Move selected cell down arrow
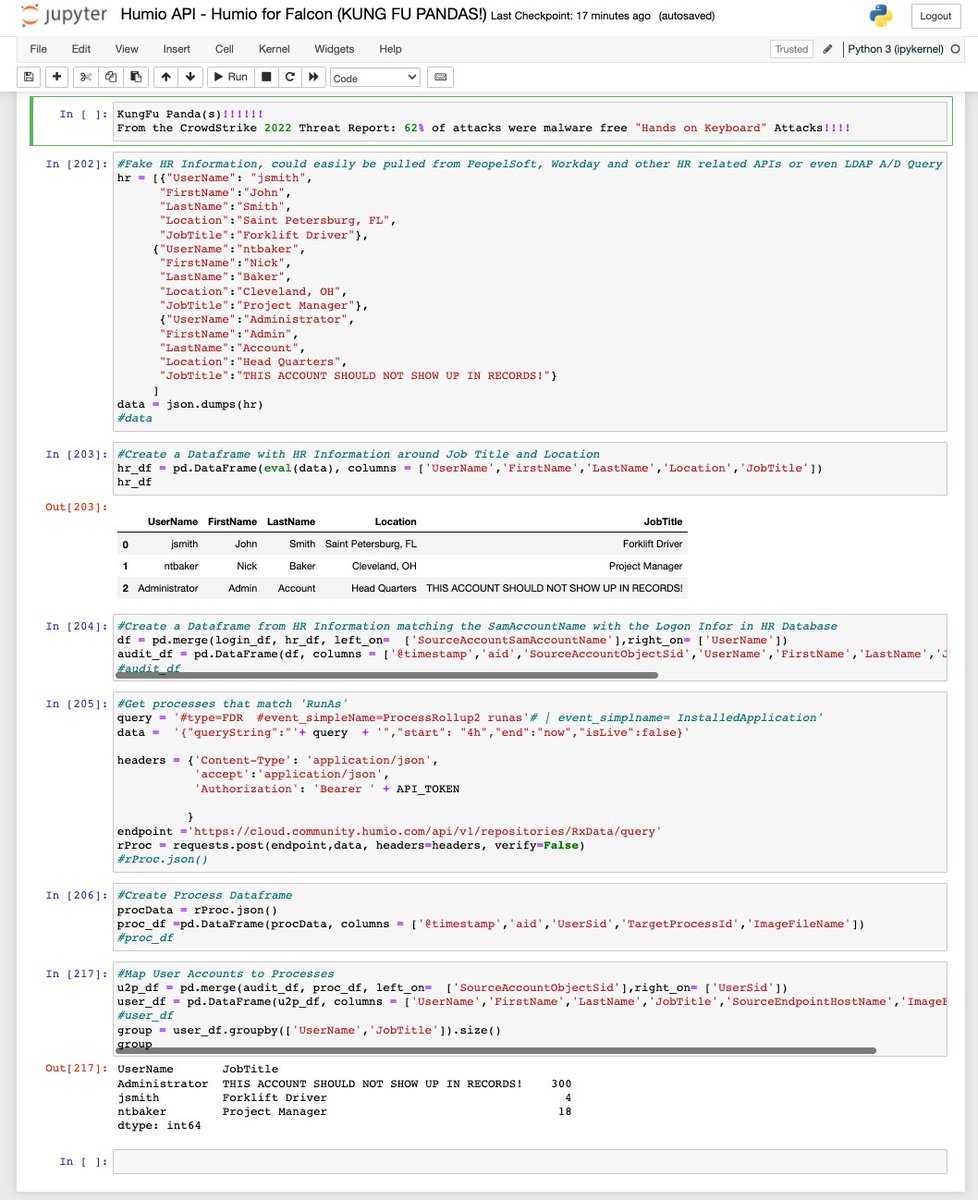This screenshot has width=978, height=1200. click(x=190, y=77)
